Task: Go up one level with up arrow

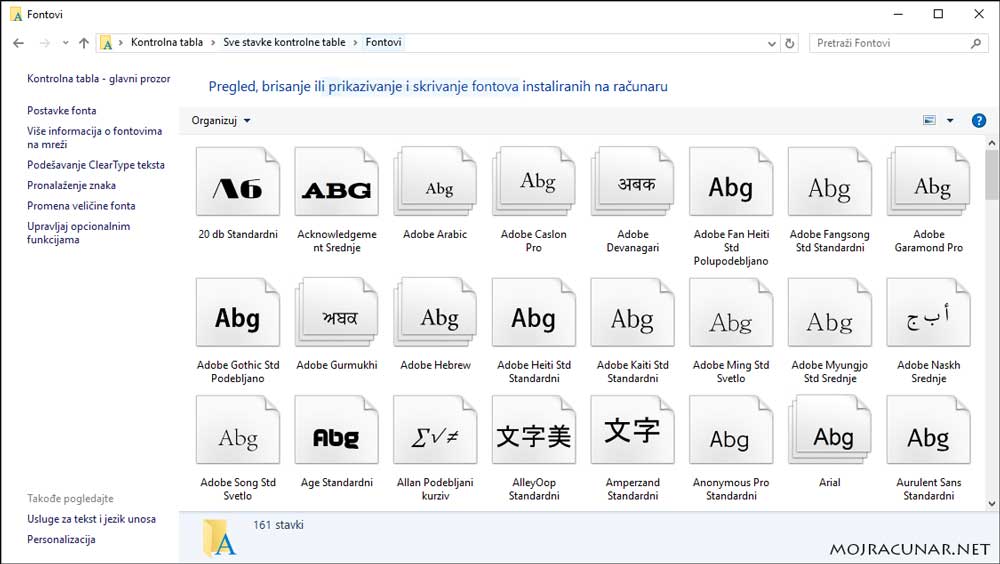Action: pos(84,43)
